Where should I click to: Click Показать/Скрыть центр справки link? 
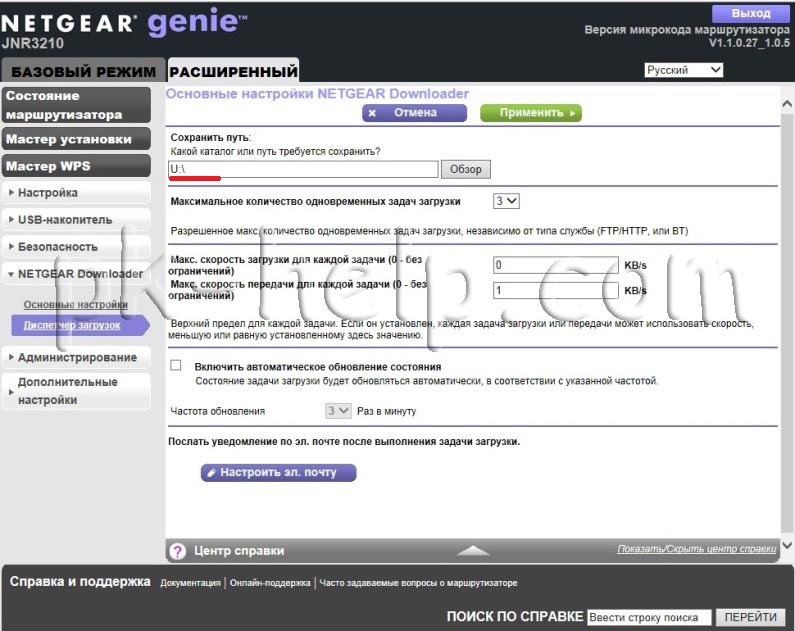tap(696, 549)
